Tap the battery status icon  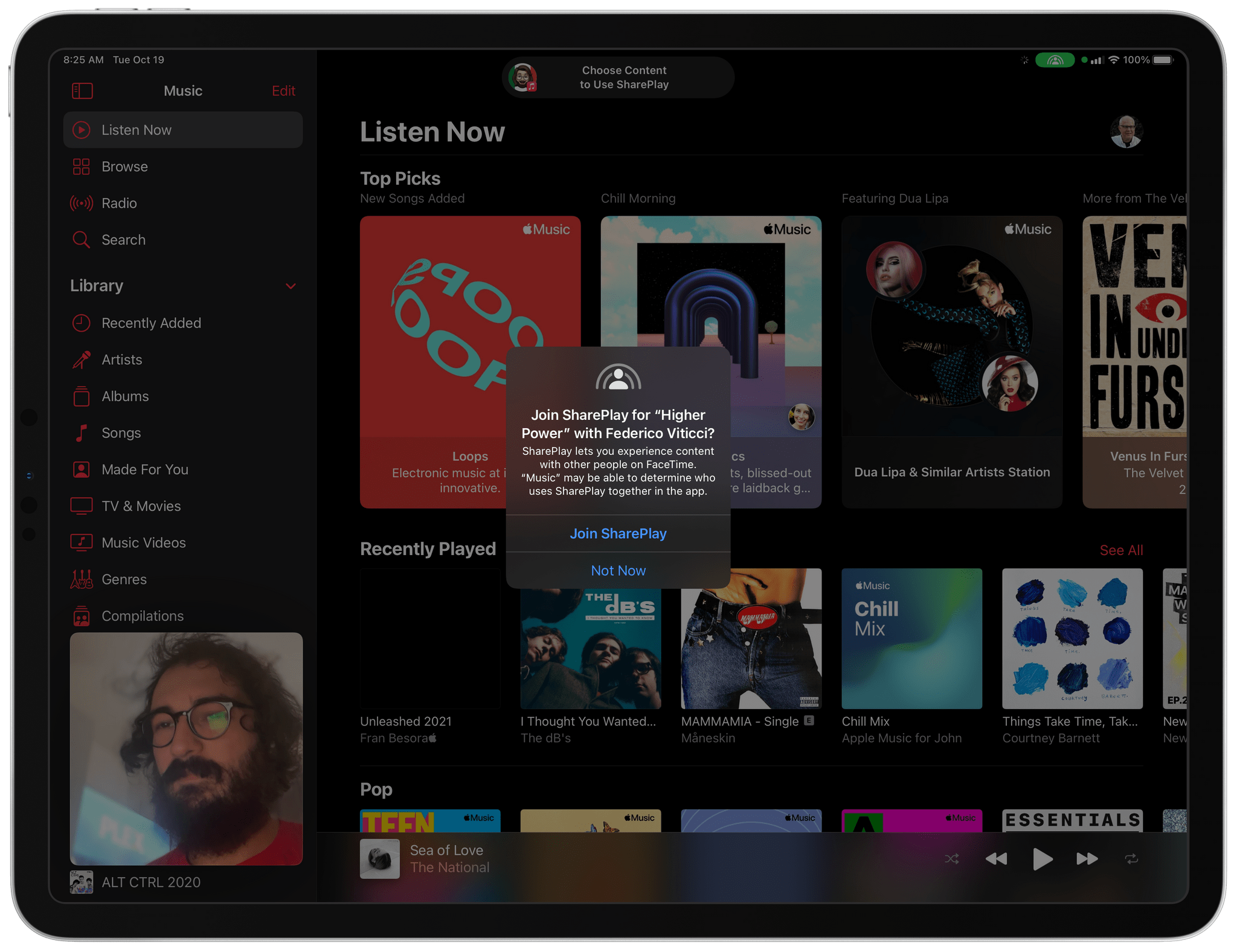pos(1163,60)
